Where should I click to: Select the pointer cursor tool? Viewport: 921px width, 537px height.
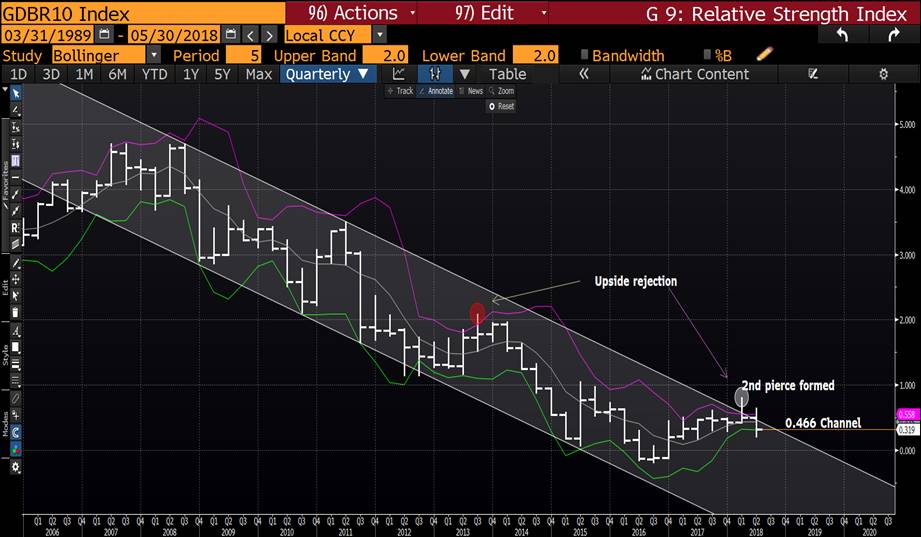click(x=16, y=93)
